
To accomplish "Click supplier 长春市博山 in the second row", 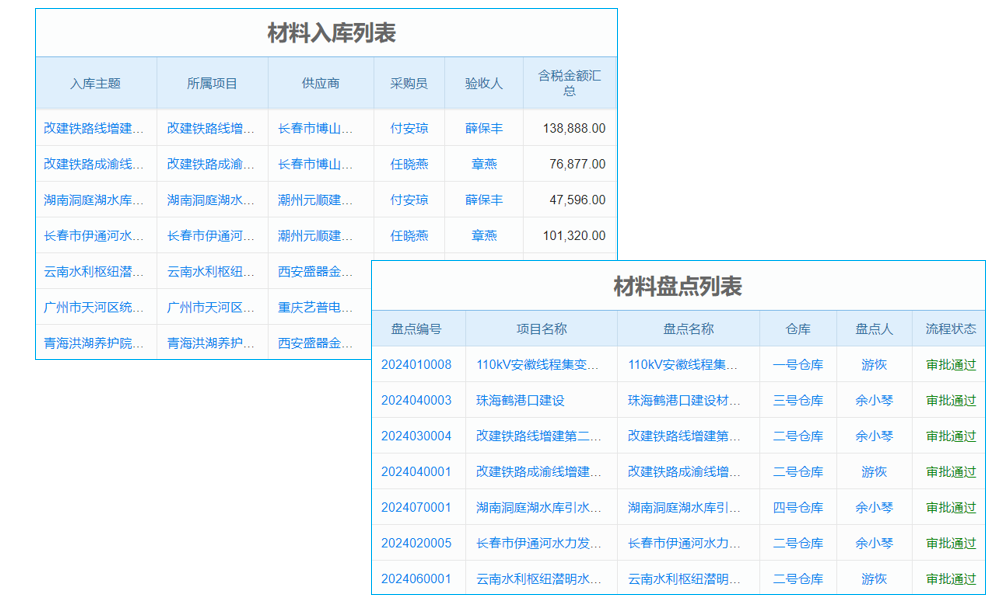I will (321, 164).
